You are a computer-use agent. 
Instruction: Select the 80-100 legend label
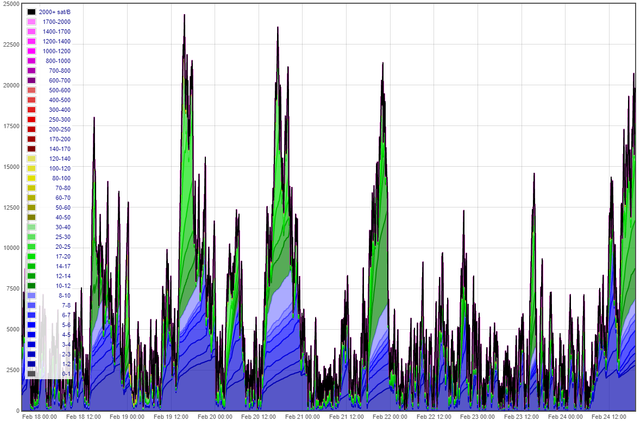point(61,178)
